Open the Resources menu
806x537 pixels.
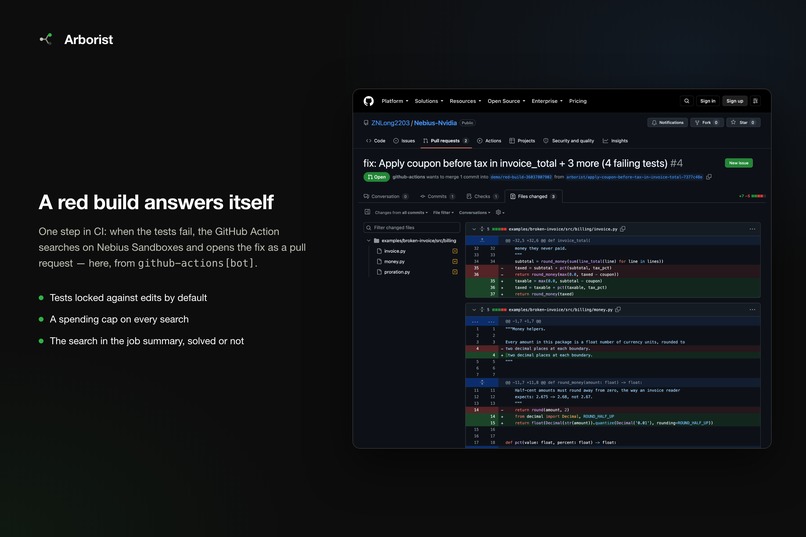point(465,101)
